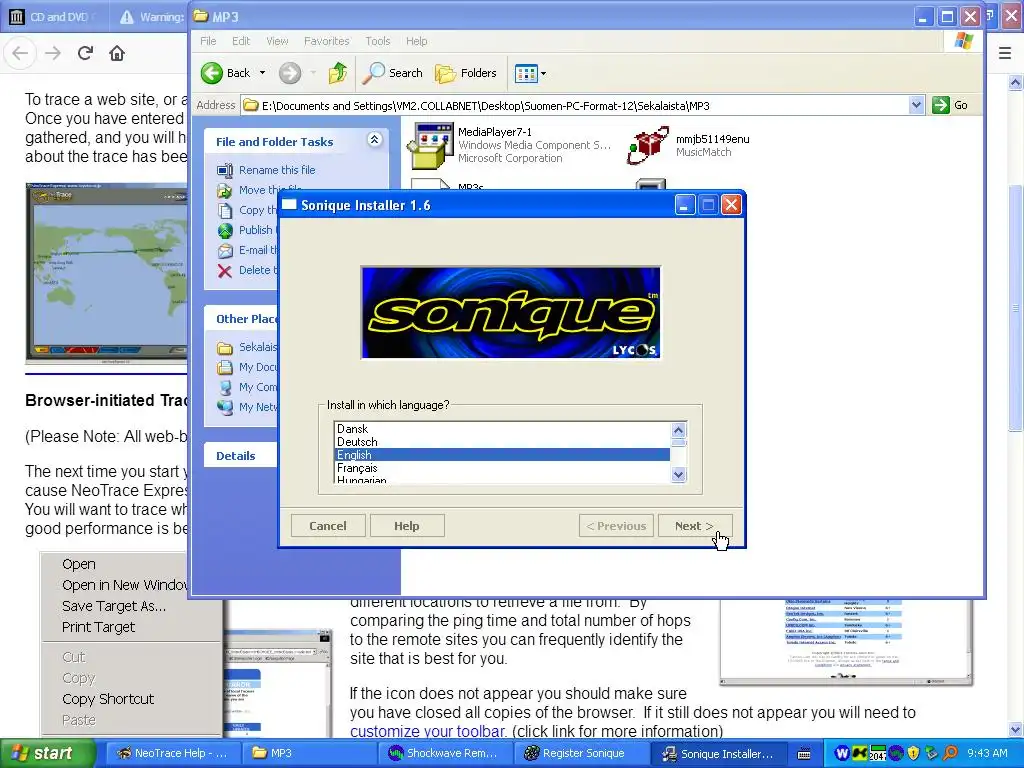Click the green 2047 meter tray icon
This screenshot has width=1024, height=768.
point(878,754)
